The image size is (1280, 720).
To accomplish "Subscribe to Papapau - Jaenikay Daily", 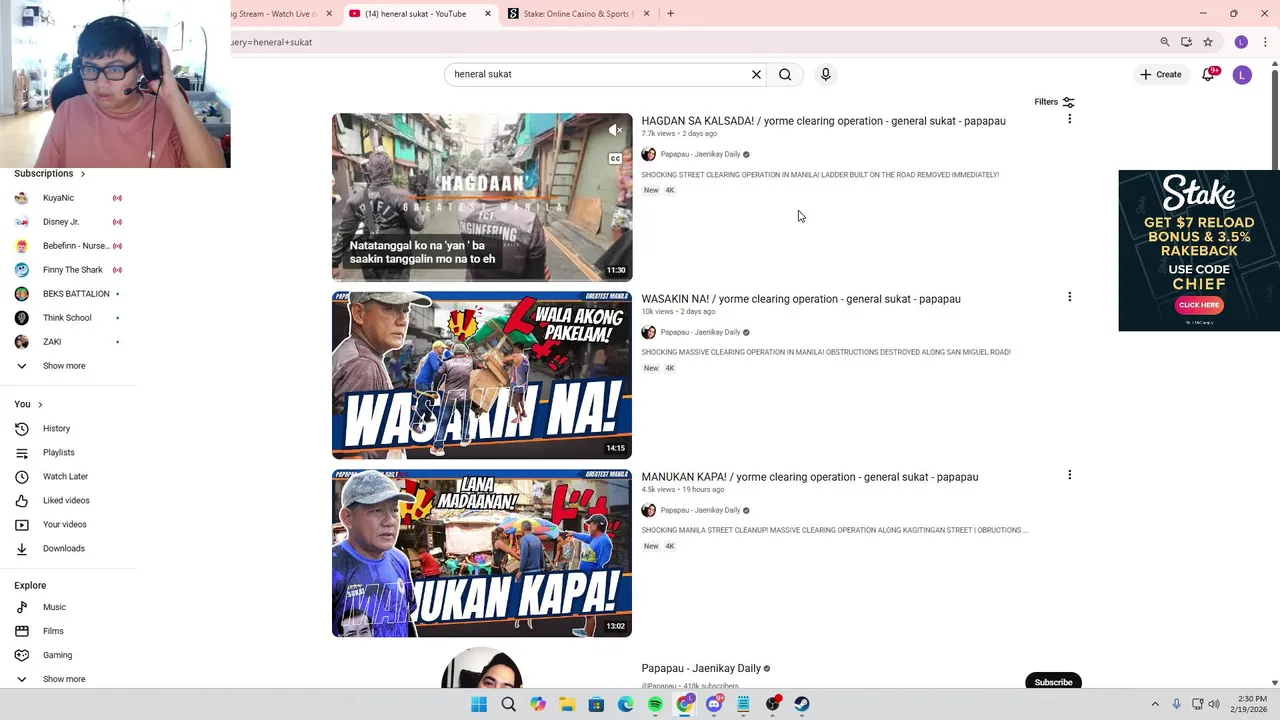I will point(1053,682).
